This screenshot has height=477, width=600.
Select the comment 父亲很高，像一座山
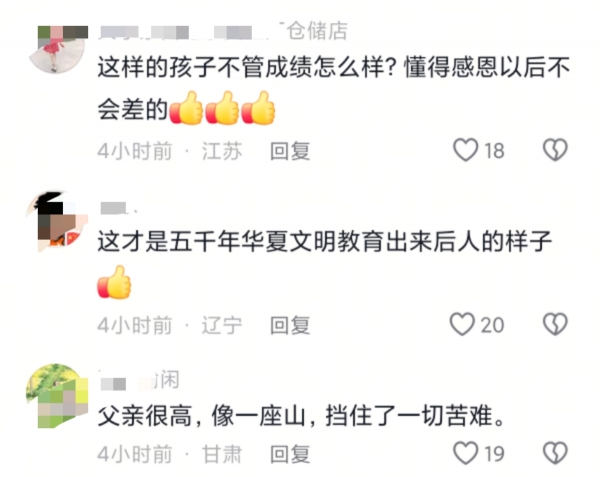point(301,415)
